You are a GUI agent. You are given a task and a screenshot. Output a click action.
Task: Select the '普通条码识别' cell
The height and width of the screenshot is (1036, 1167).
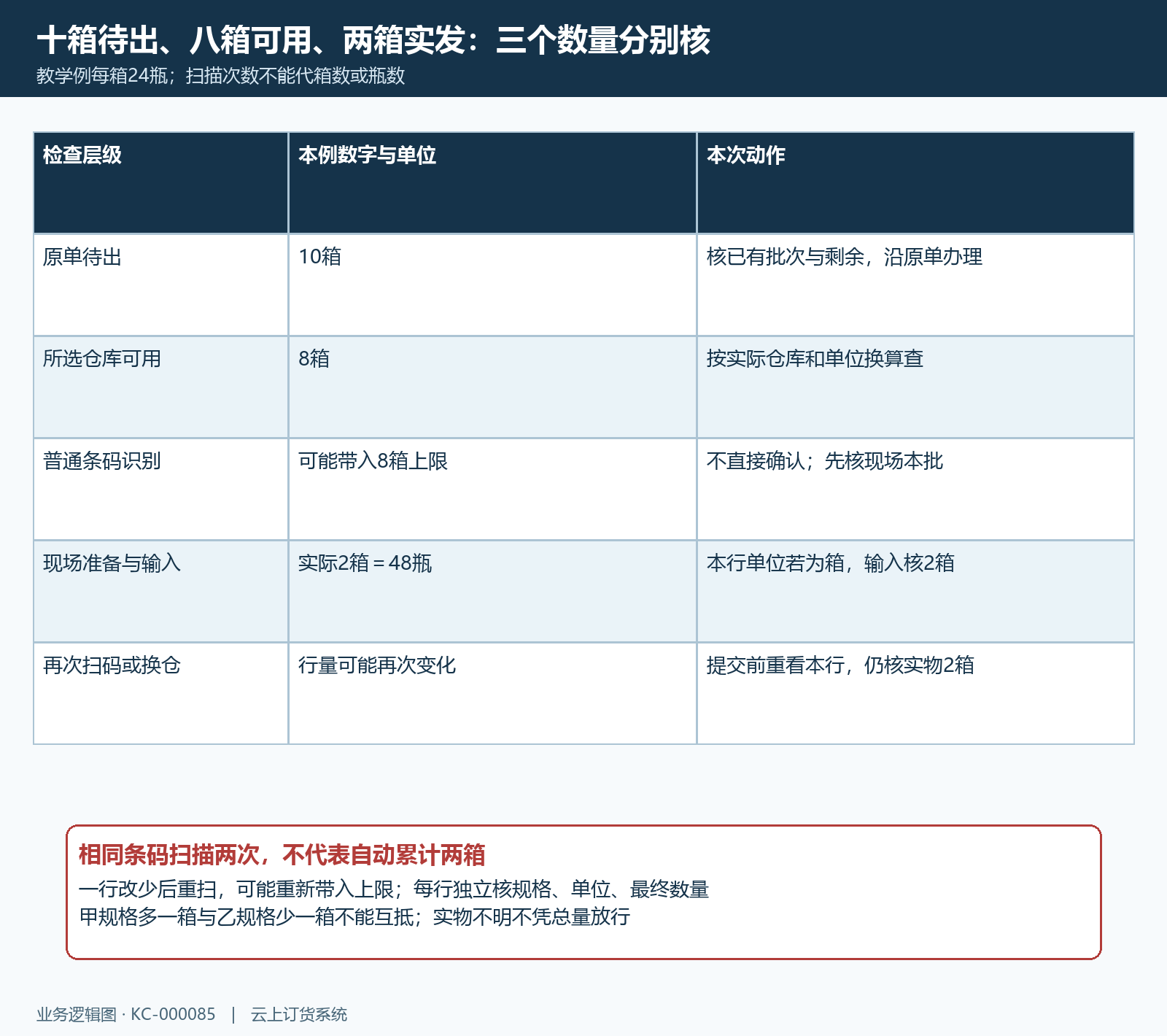(x=161, y=490)
